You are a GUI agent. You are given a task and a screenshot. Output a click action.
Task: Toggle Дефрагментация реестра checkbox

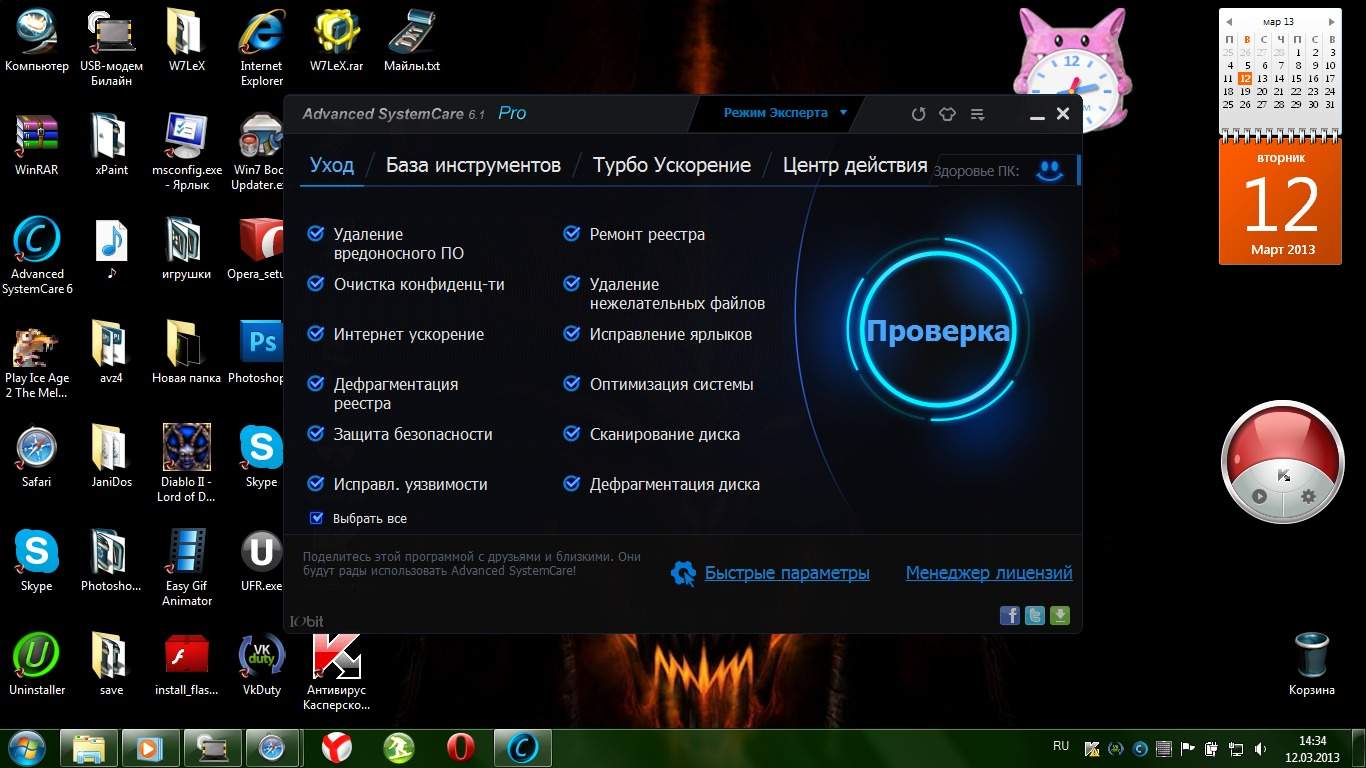(x=315, y=384)
